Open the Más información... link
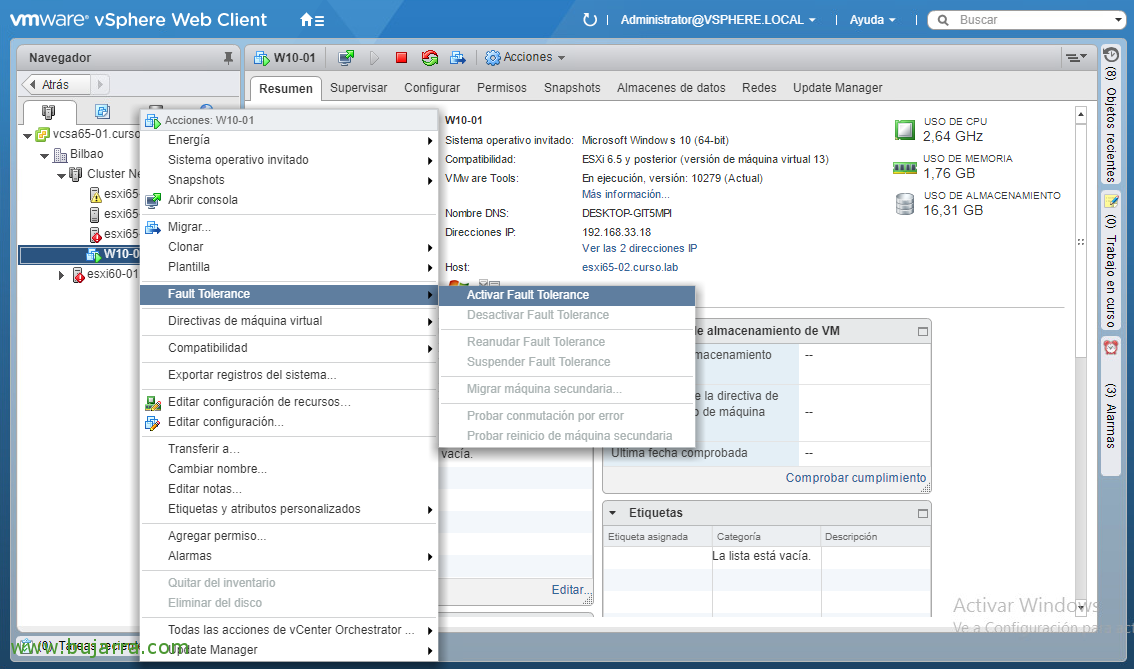1134x669 pixels. pos(626,195)
